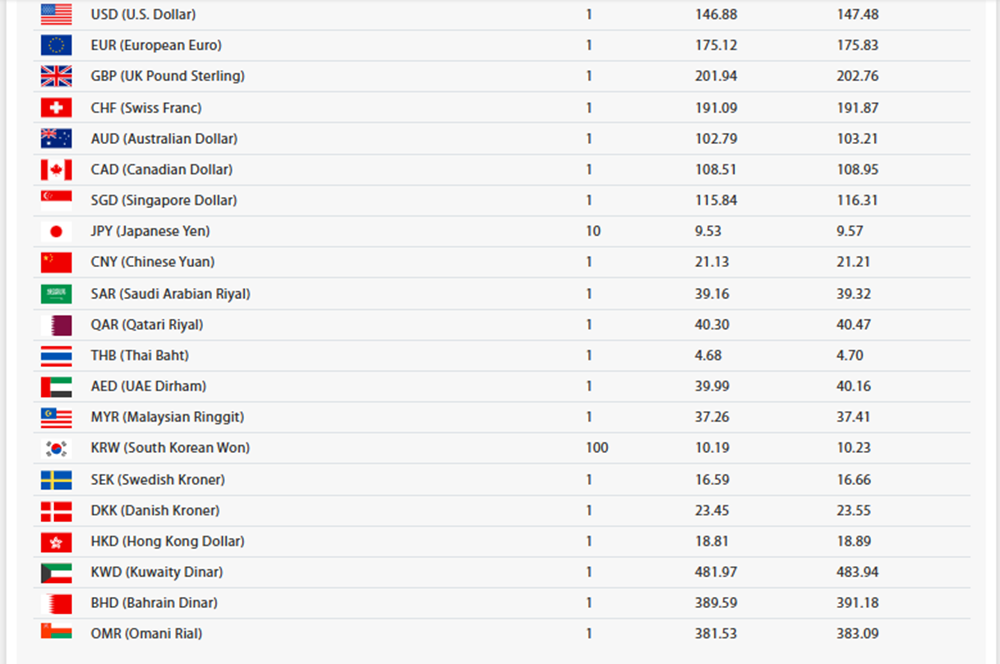Click the Swedish flag icon

click(x=56, y=480)
